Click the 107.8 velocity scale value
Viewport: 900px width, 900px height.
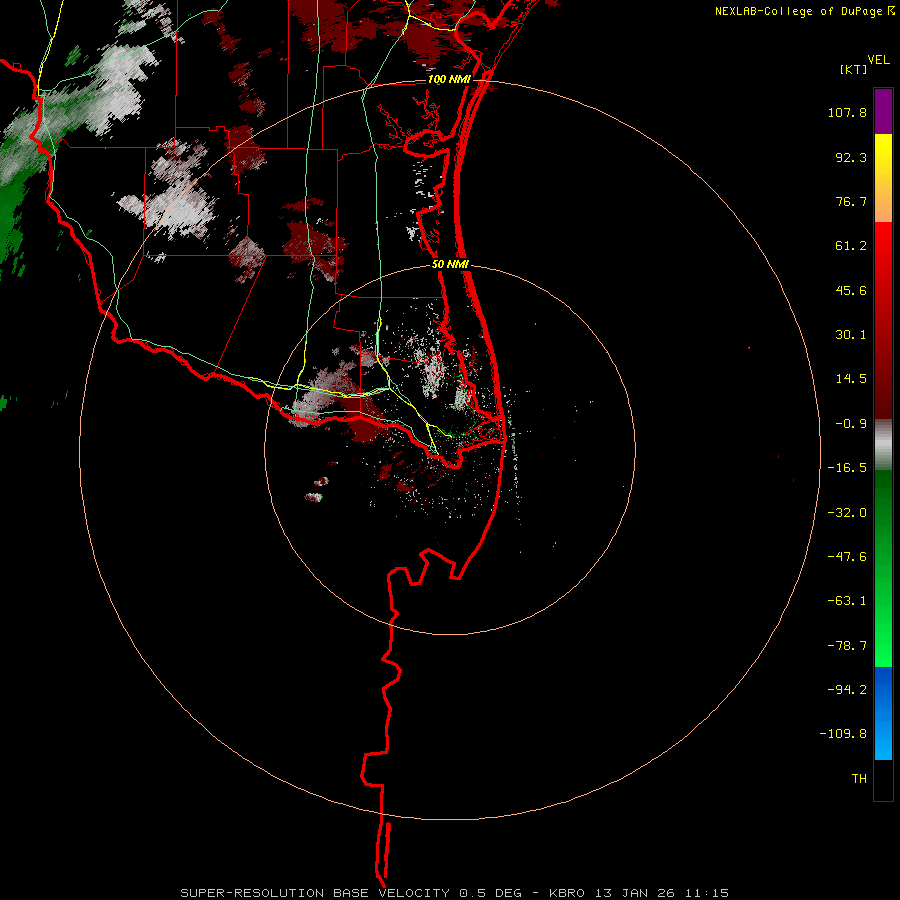[x=847, y=112]
